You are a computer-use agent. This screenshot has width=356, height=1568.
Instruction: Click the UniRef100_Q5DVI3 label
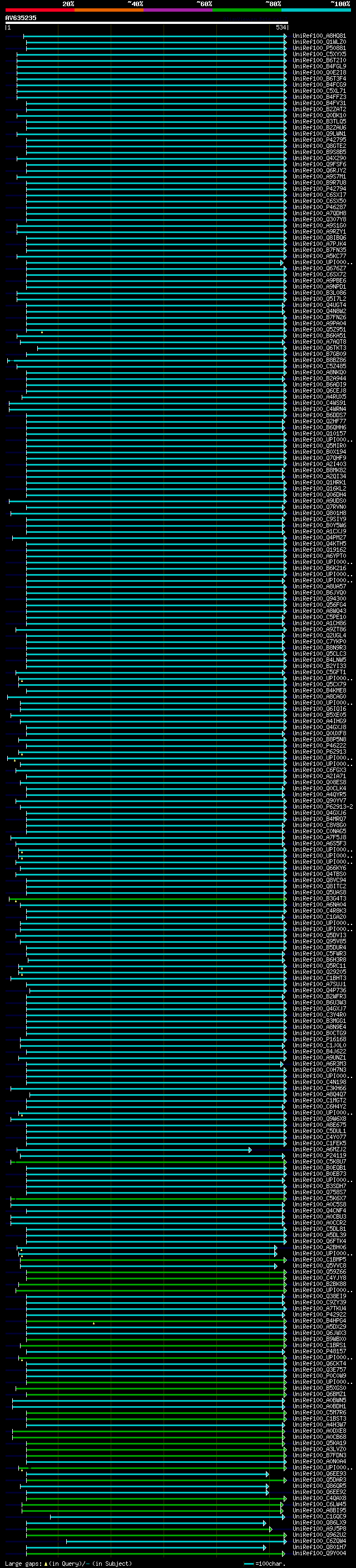319,936
